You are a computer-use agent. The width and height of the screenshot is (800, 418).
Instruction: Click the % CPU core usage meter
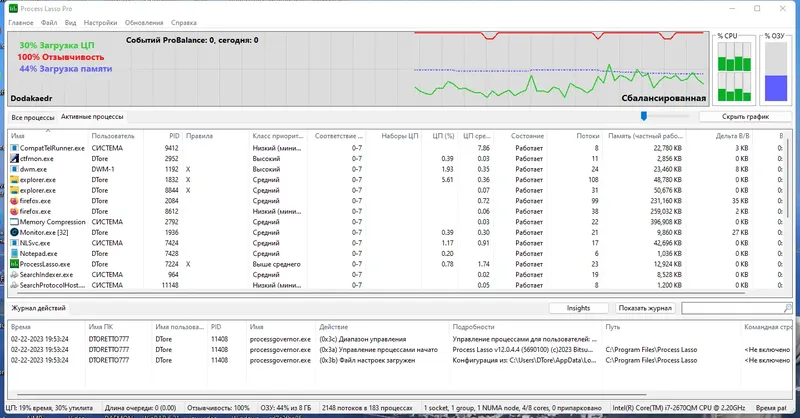point(734,71)
